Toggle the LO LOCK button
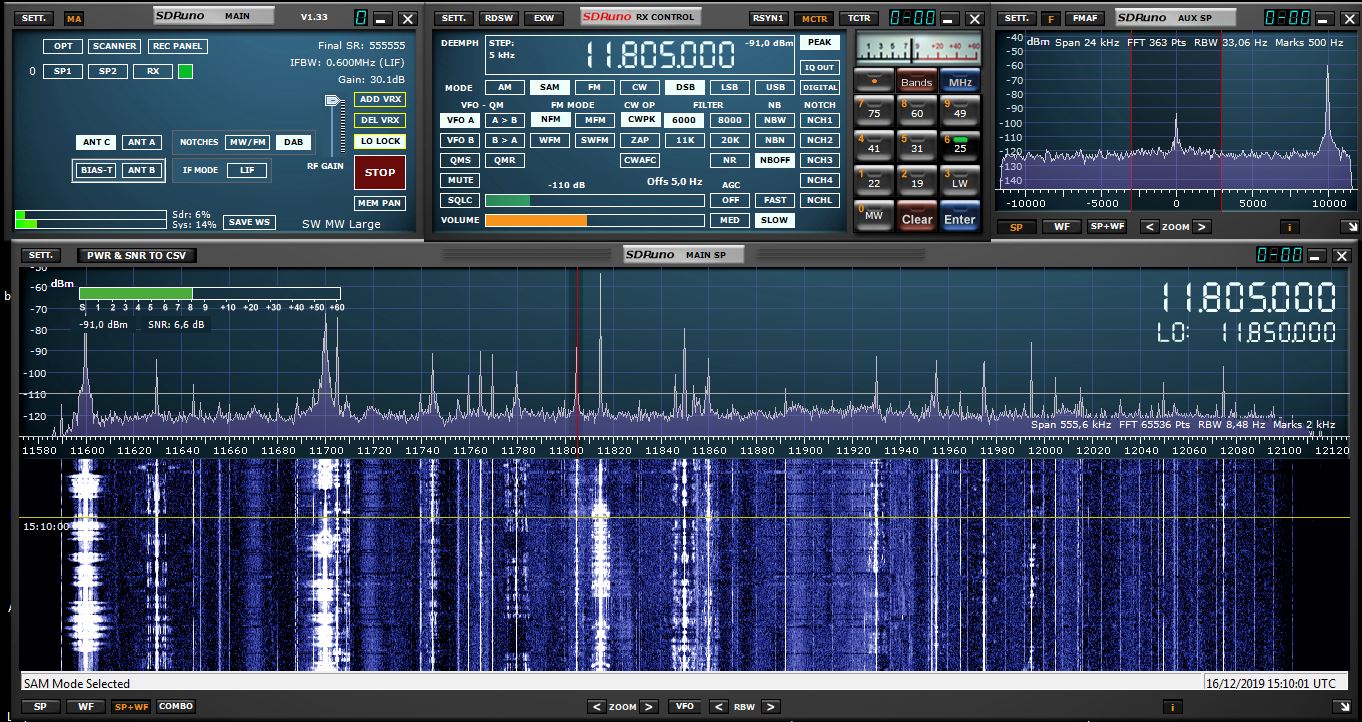 tap(380, 141)
